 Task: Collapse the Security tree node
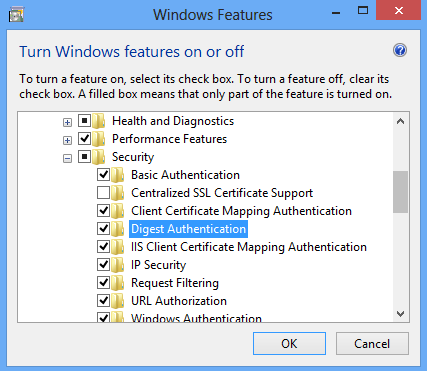67,159
